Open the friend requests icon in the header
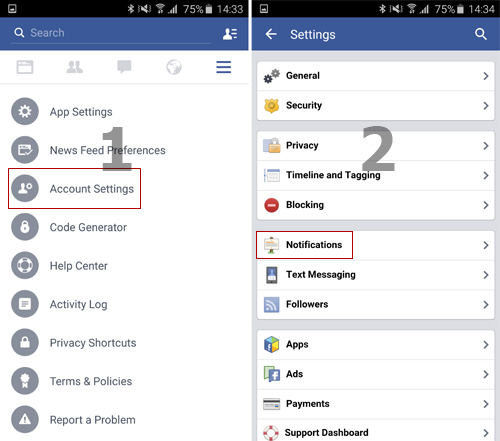The width and height of the screenshot is (500, 441). point(230,34)
